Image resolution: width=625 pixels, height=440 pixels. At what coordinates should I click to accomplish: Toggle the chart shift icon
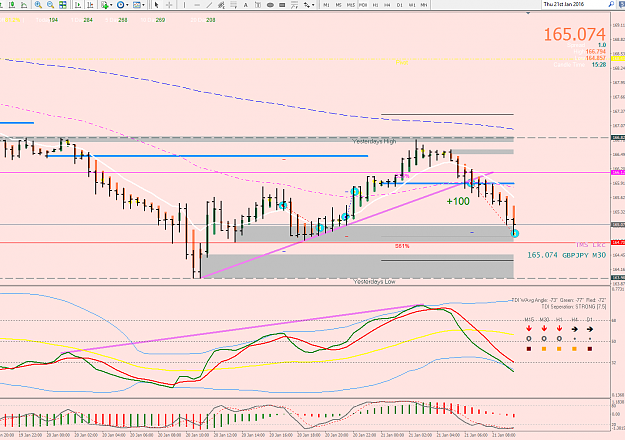tap(90, 5)
